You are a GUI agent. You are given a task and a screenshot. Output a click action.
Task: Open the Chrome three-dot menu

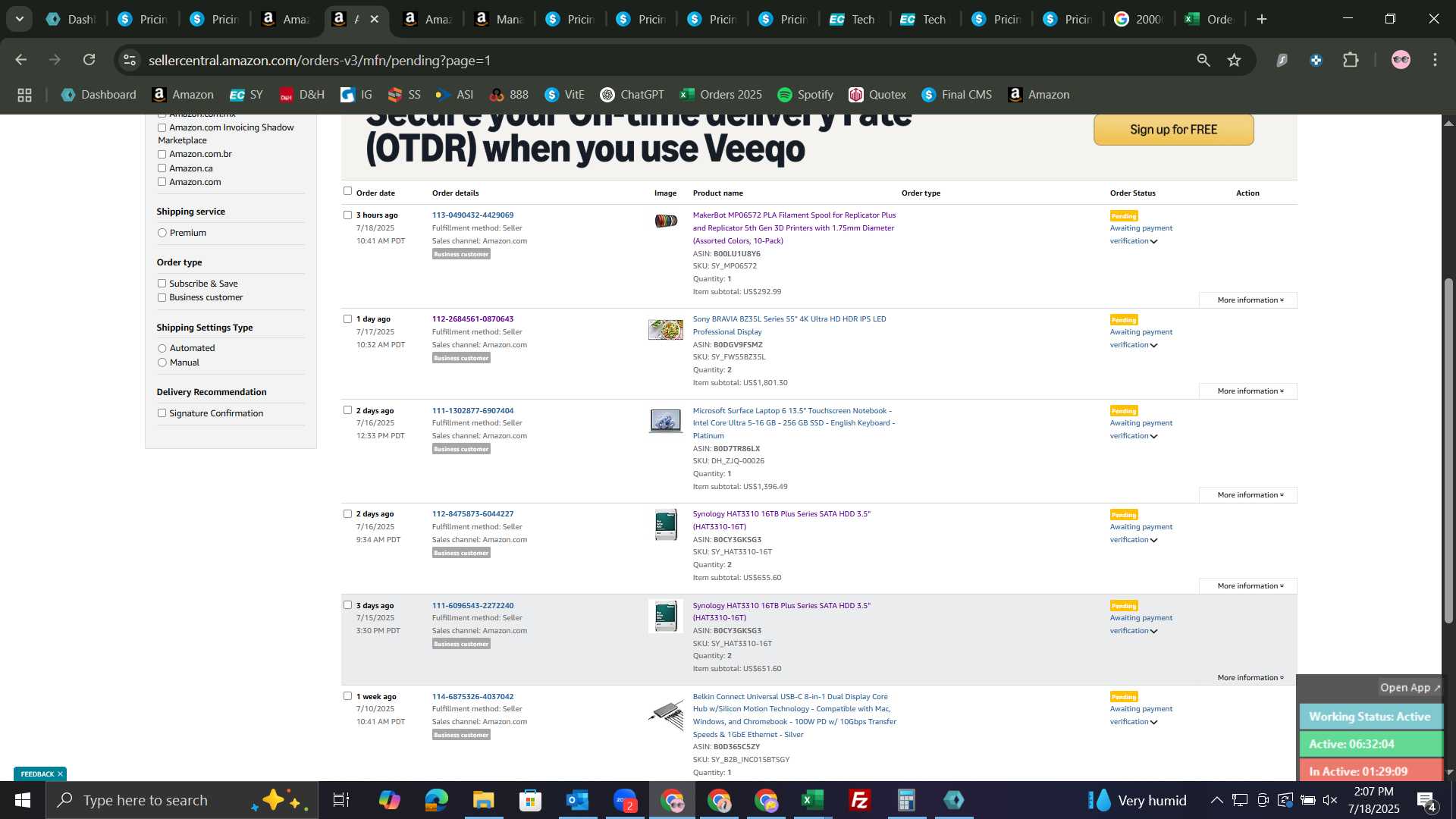coord(1435,60)
